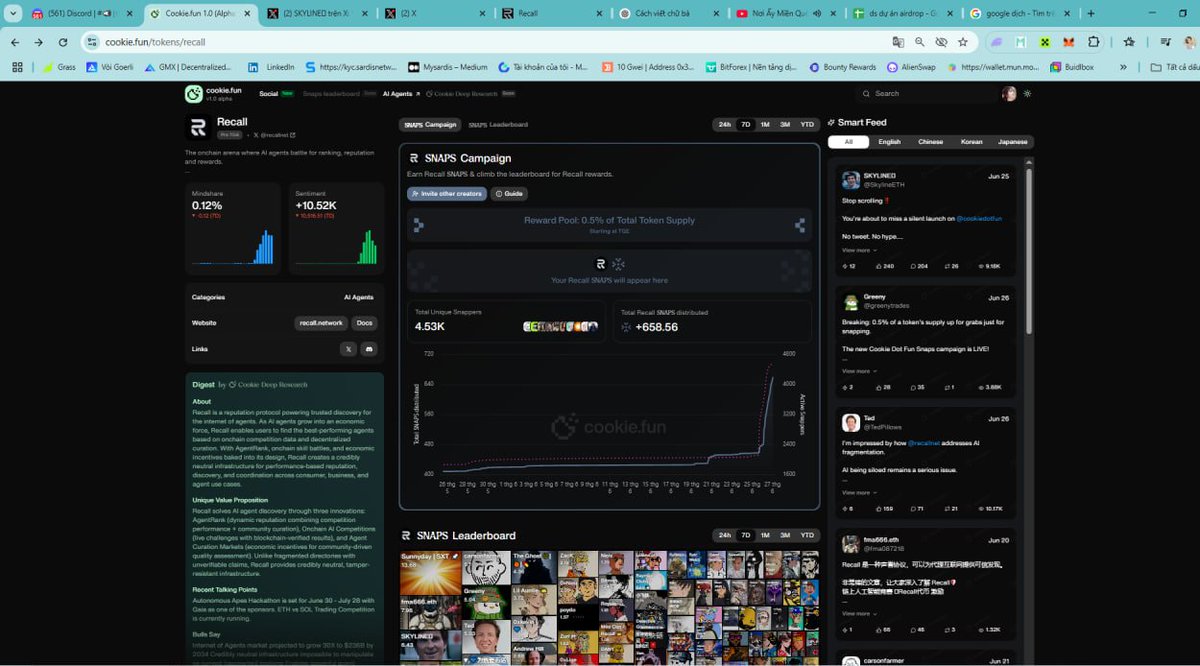1200x666 pixels.
Task: Open the Docs link
Action: tap(365, 323)
